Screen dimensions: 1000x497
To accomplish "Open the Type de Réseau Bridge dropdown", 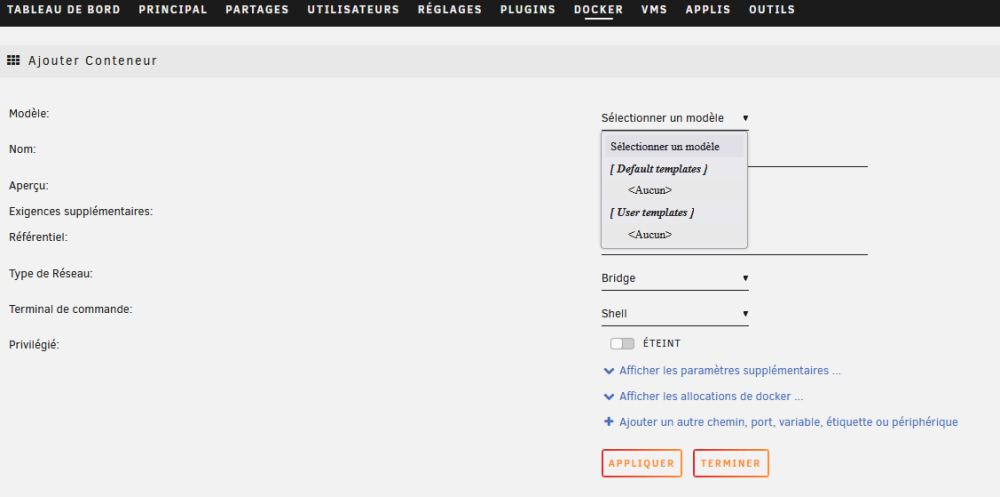I will click(x=675, y=278).
